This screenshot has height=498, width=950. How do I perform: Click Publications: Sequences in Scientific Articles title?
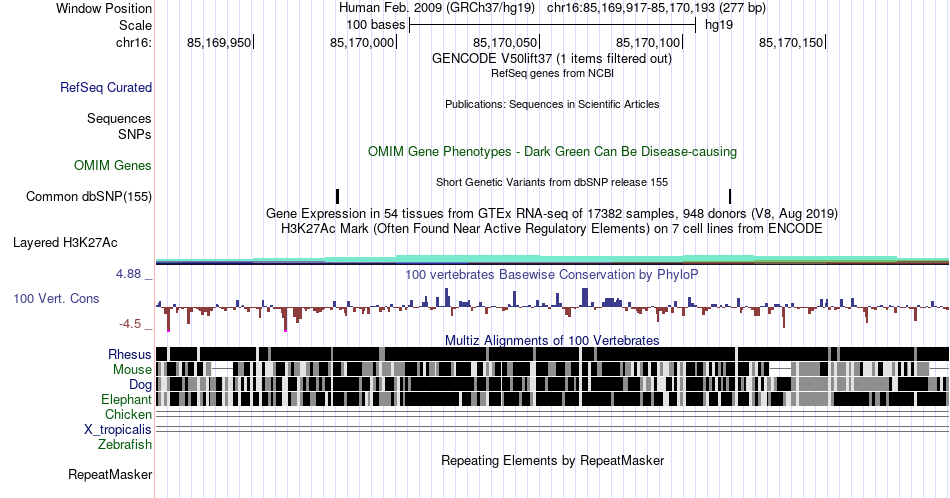(x=552, y=104)
